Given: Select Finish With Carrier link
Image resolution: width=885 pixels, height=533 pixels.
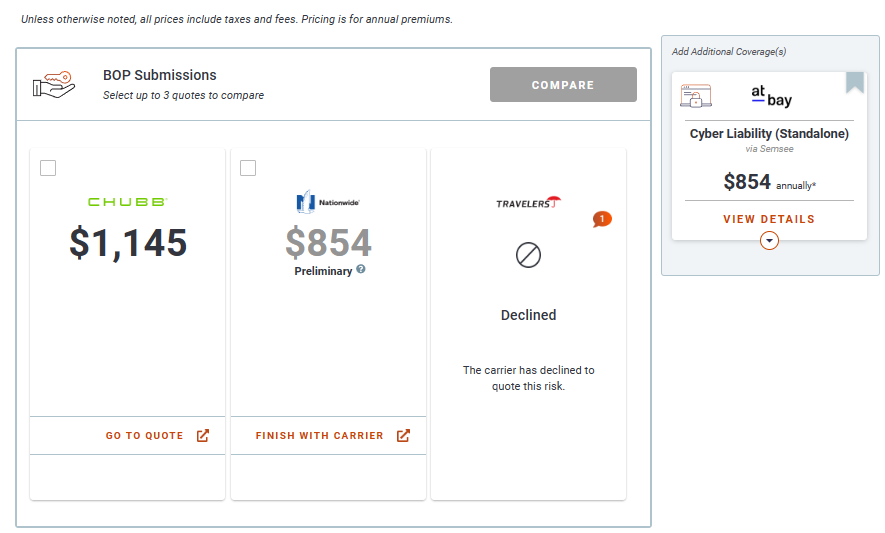Looking at the screenshot, I should (319, 436).
